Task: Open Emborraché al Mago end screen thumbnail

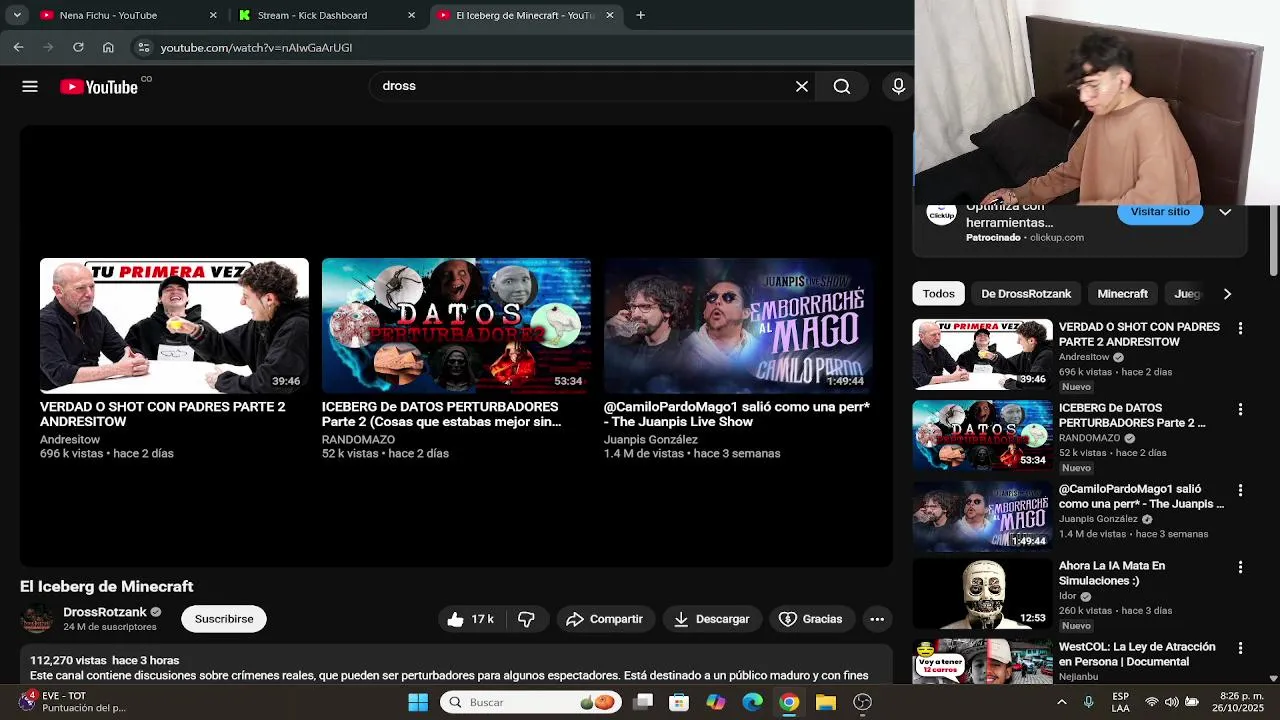Action: [738, 326]
